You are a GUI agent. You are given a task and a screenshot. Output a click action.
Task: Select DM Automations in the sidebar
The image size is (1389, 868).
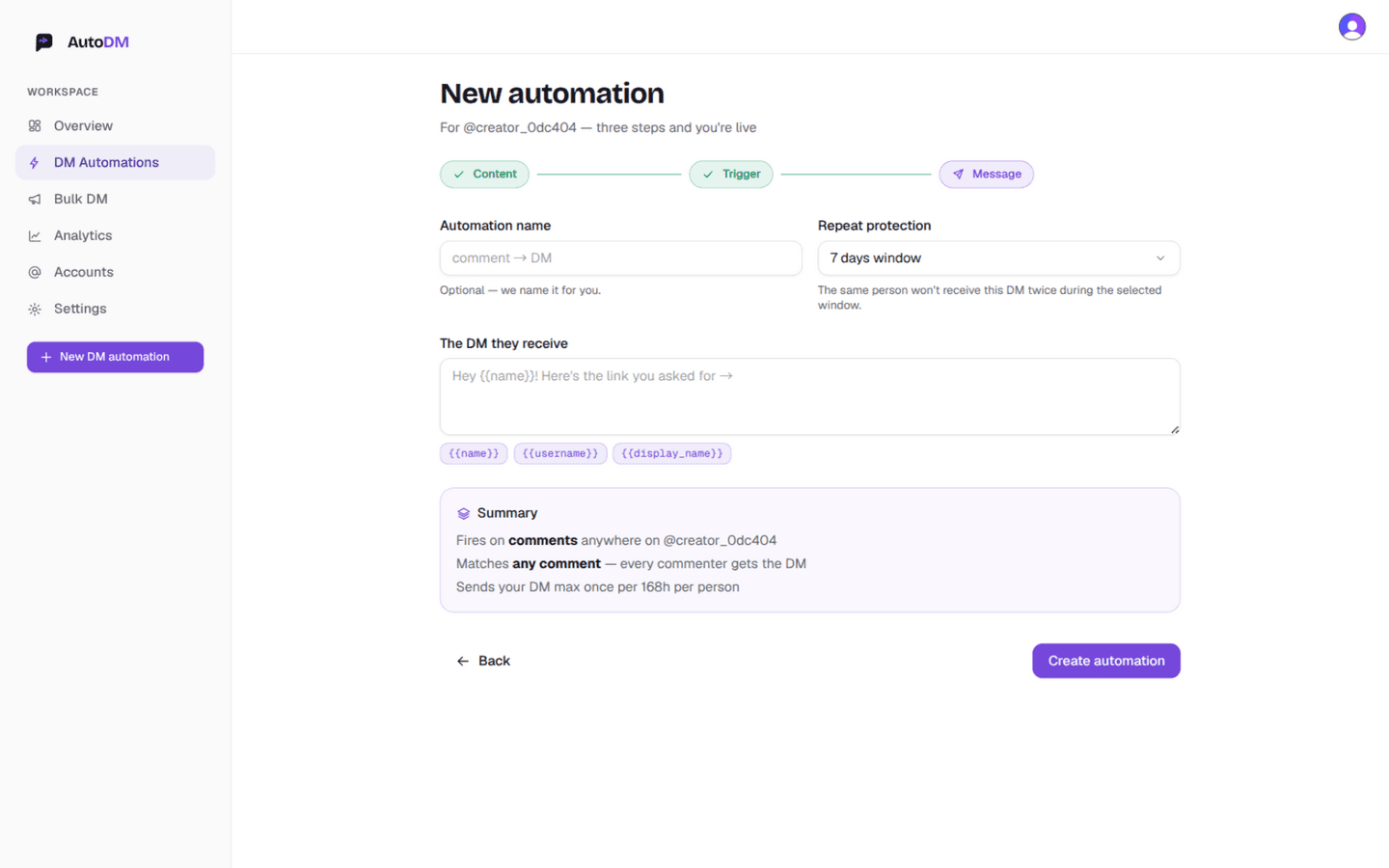(115, 163)
